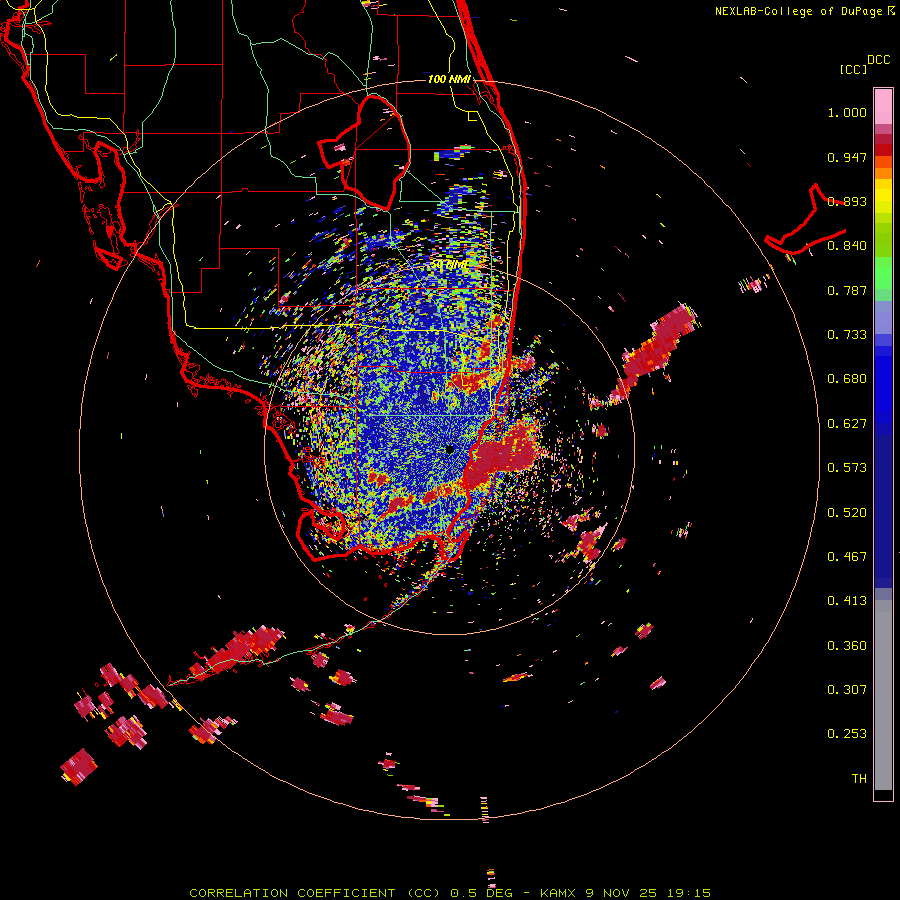Viewport: 900px width, 900px height.
Task: Click the KAMX station identifier in the caption
Action: 558,893
